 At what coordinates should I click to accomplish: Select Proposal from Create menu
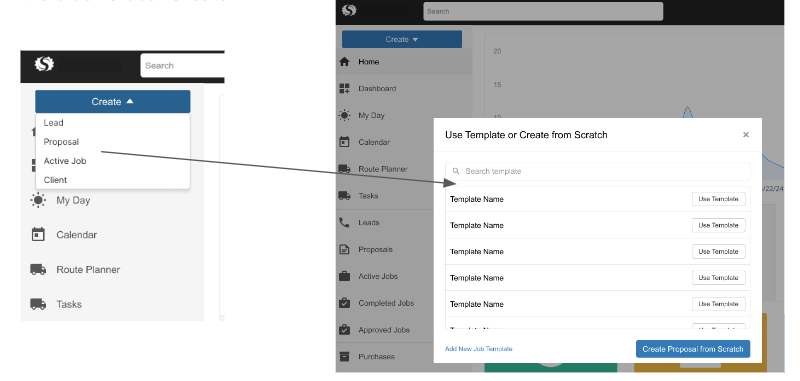[x=61, y=142]
